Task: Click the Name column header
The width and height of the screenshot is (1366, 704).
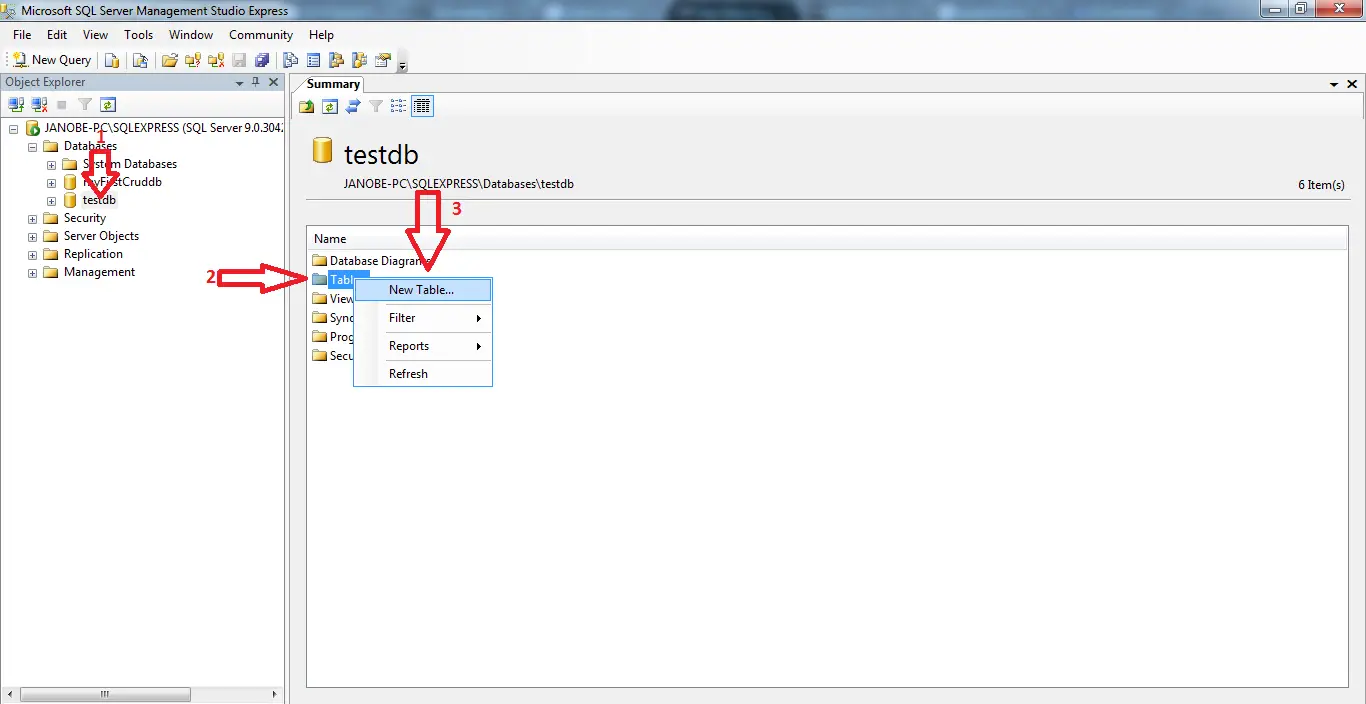Action: click(827, 239)
